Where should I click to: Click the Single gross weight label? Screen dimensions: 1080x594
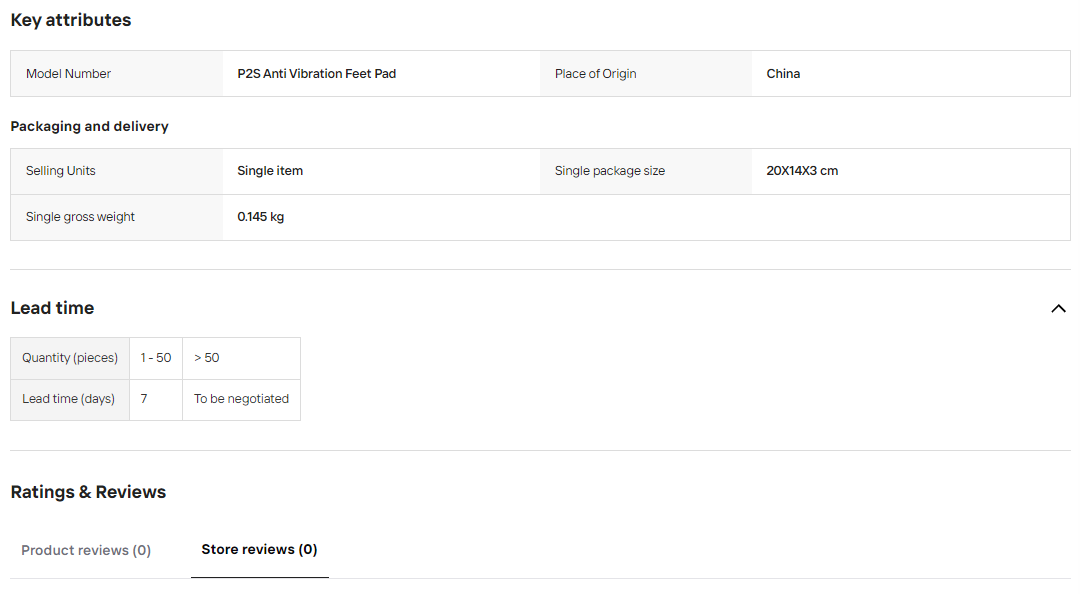81,217
